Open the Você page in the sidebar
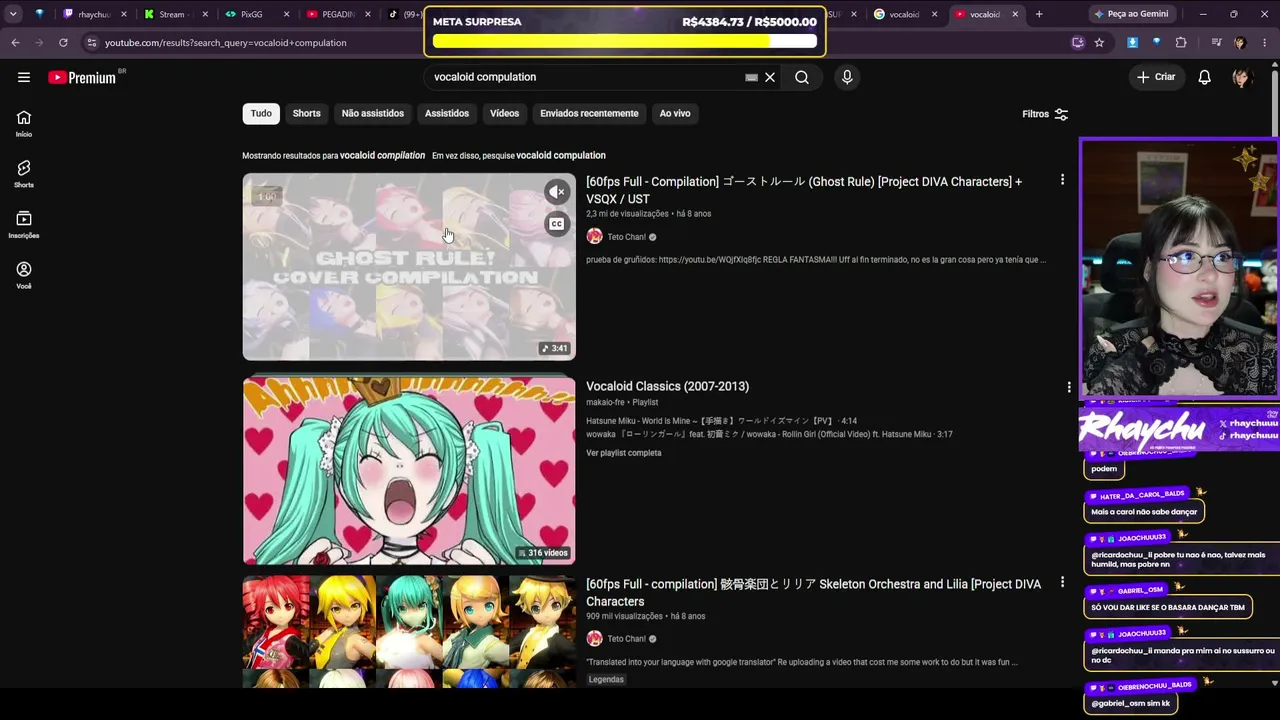Screen dimensions: 1280x720 point(24,275)
